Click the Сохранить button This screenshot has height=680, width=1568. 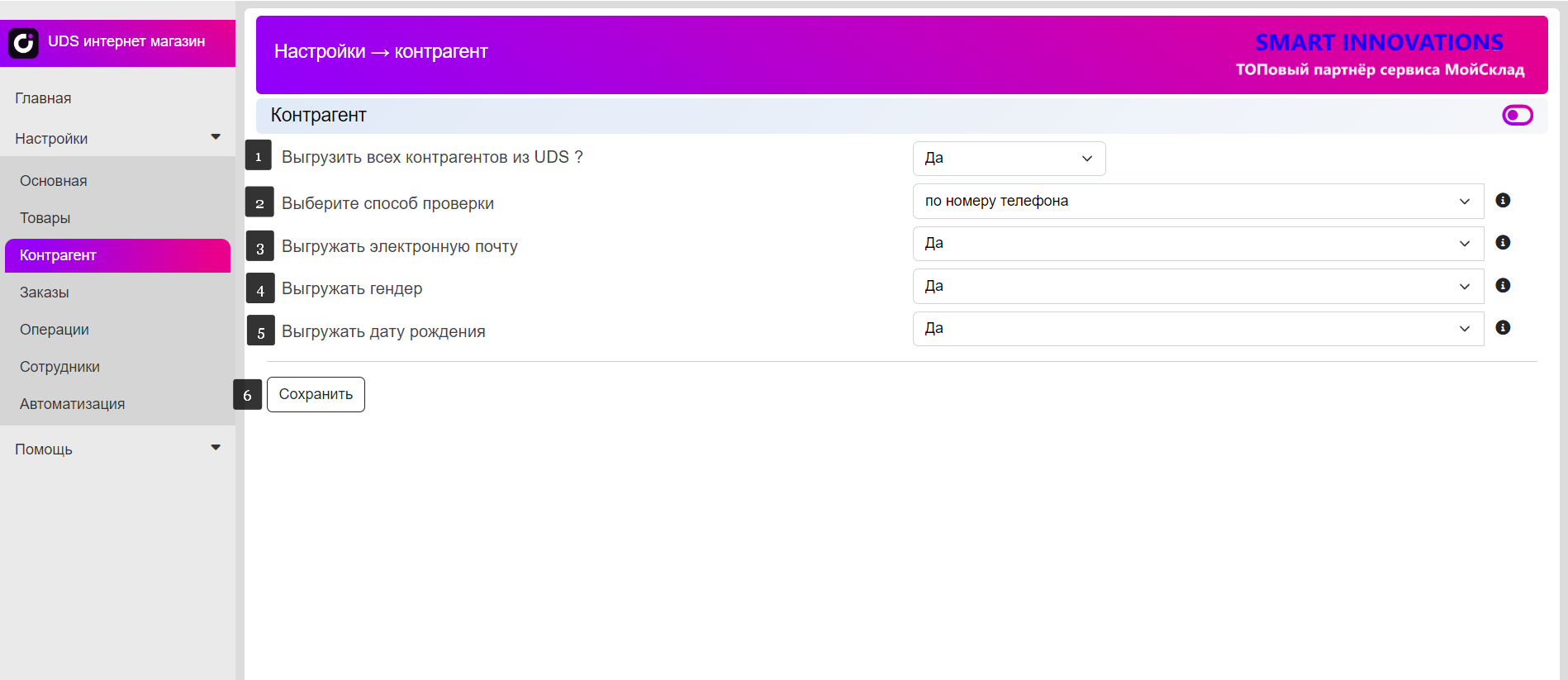coord(316,395)
